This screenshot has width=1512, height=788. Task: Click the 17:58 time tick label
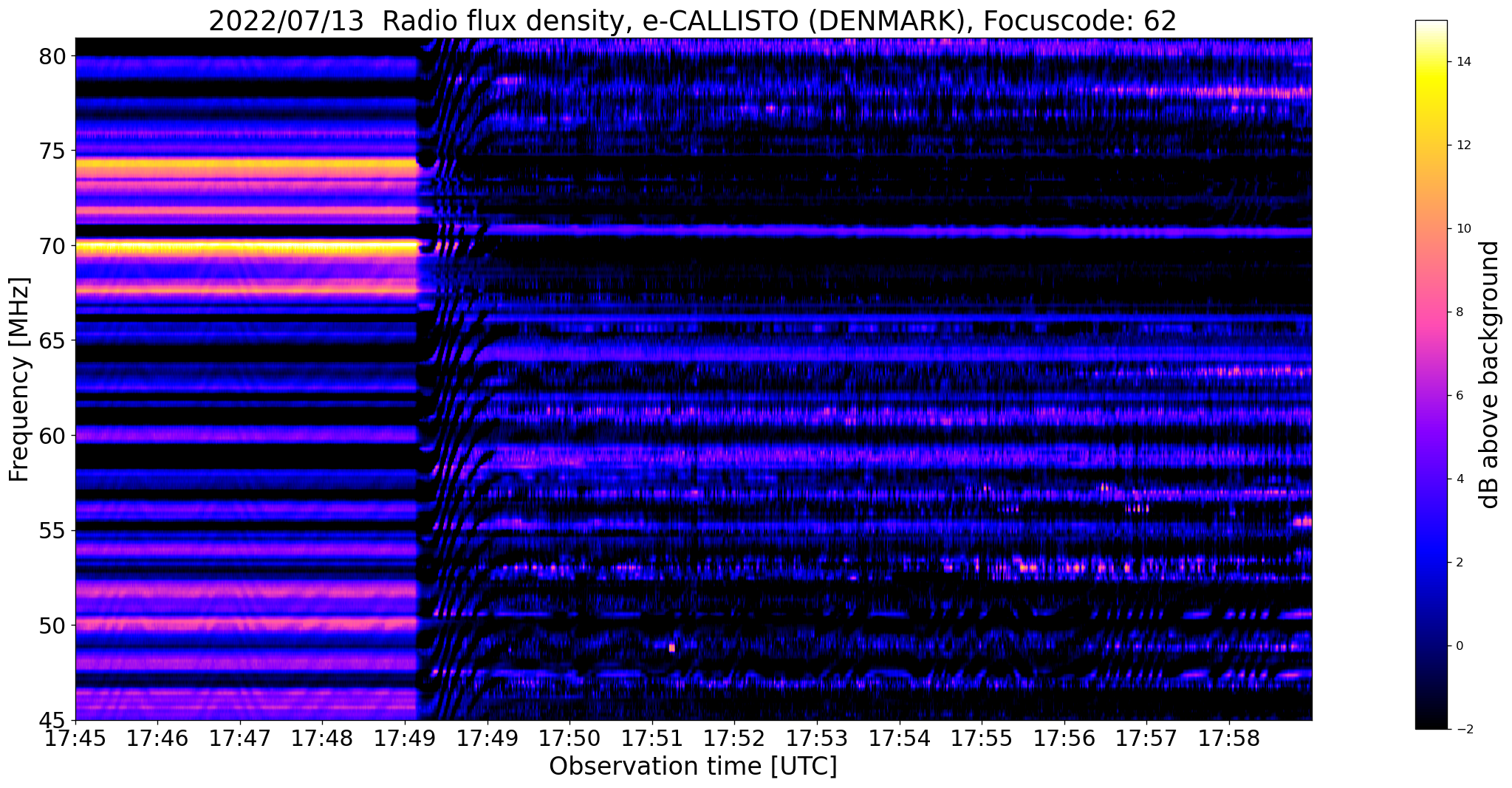pos(1229,737)
